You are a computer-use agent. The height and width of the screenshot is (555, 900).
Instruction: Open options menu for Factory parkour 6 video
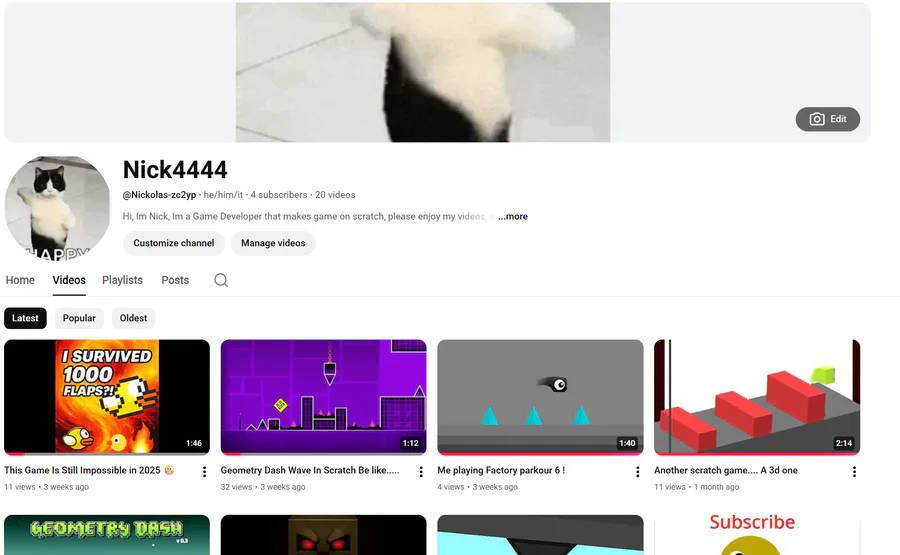tap(638, 472)
